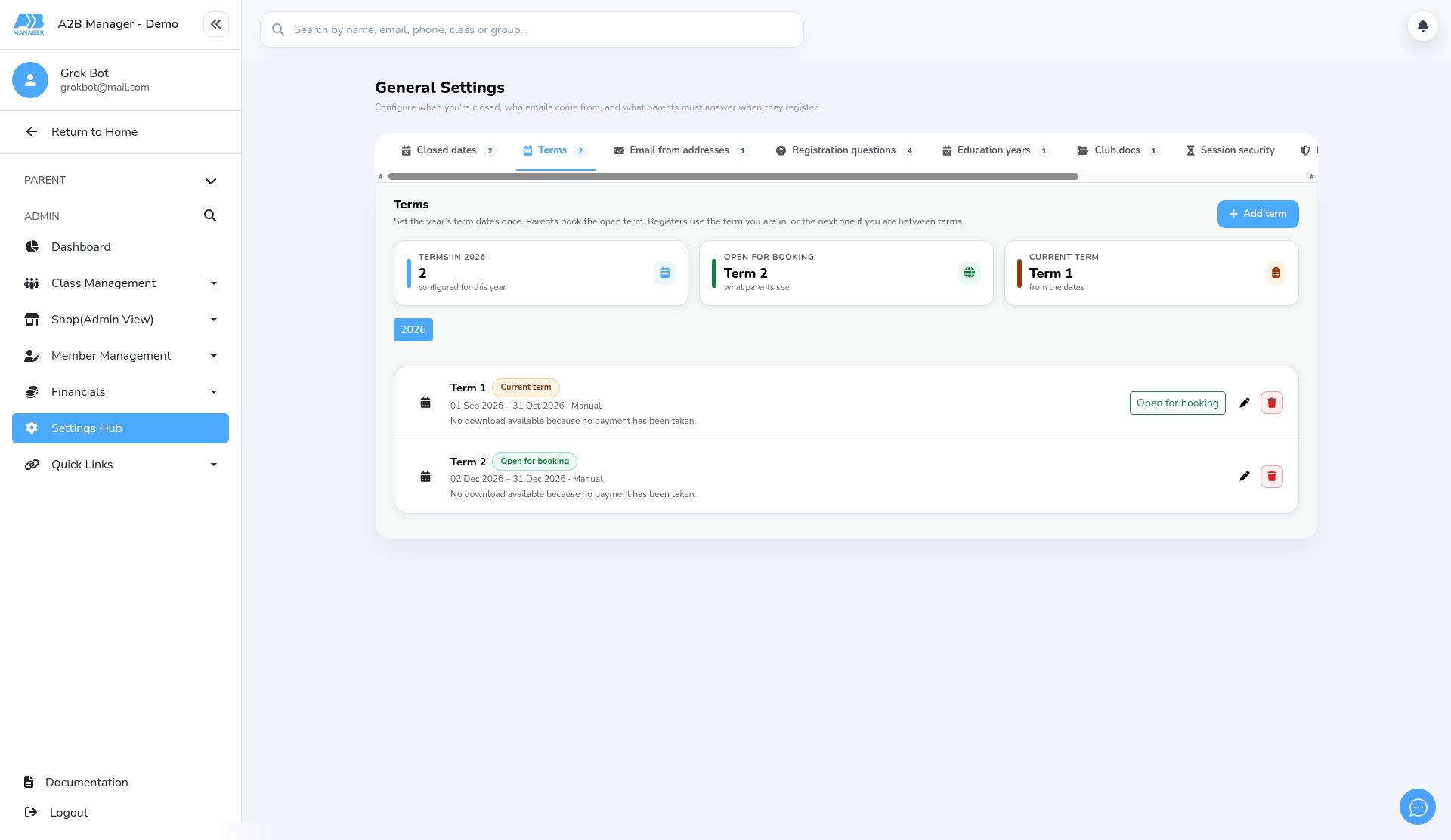
Task: Expand the PARENT section chevron
Action: 211,181
